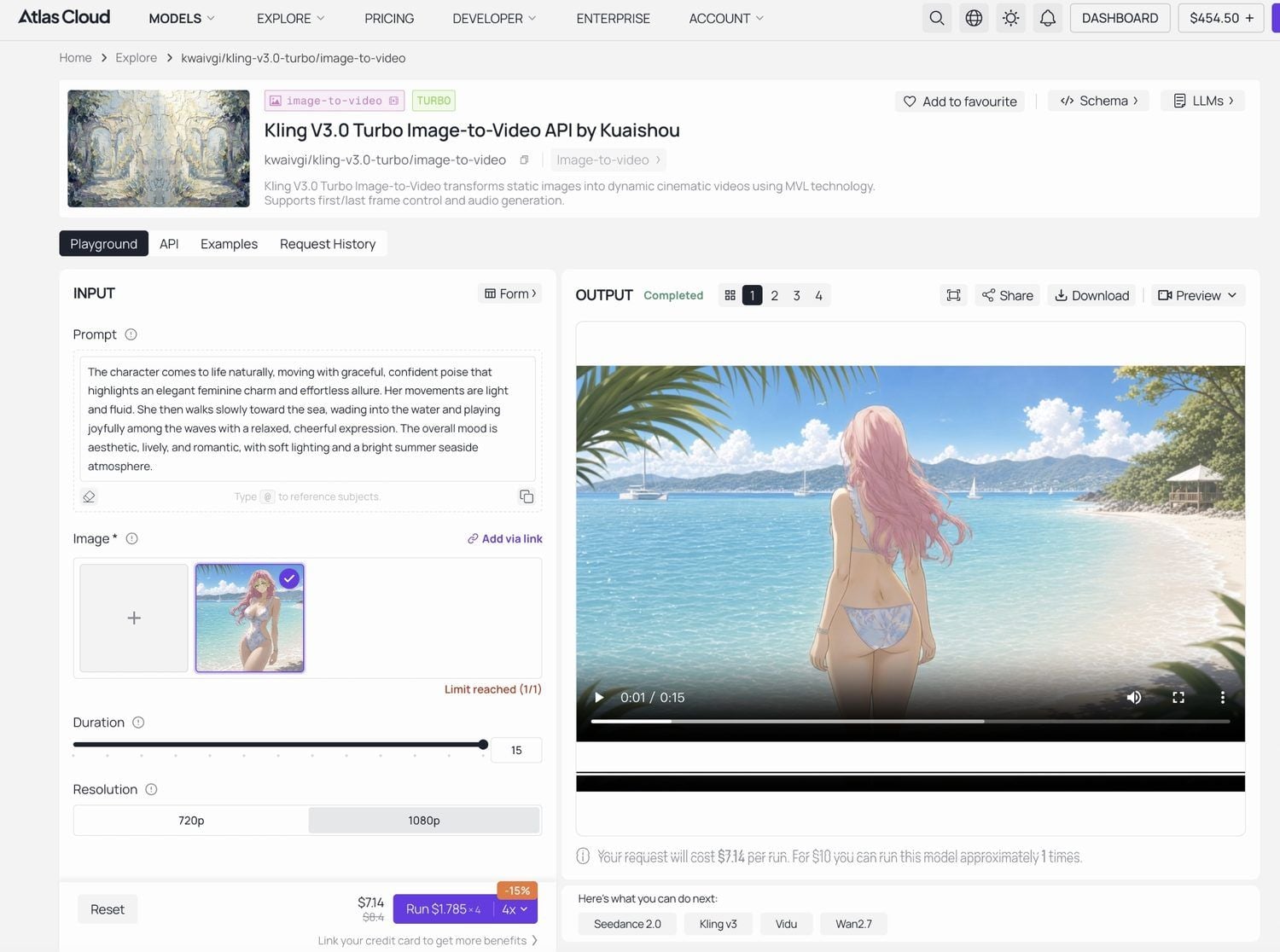Image resolution: width=1280 pixels, height=952 pixels.
Task: Open the LLMs panel
Action: [x=1203, y=101]
